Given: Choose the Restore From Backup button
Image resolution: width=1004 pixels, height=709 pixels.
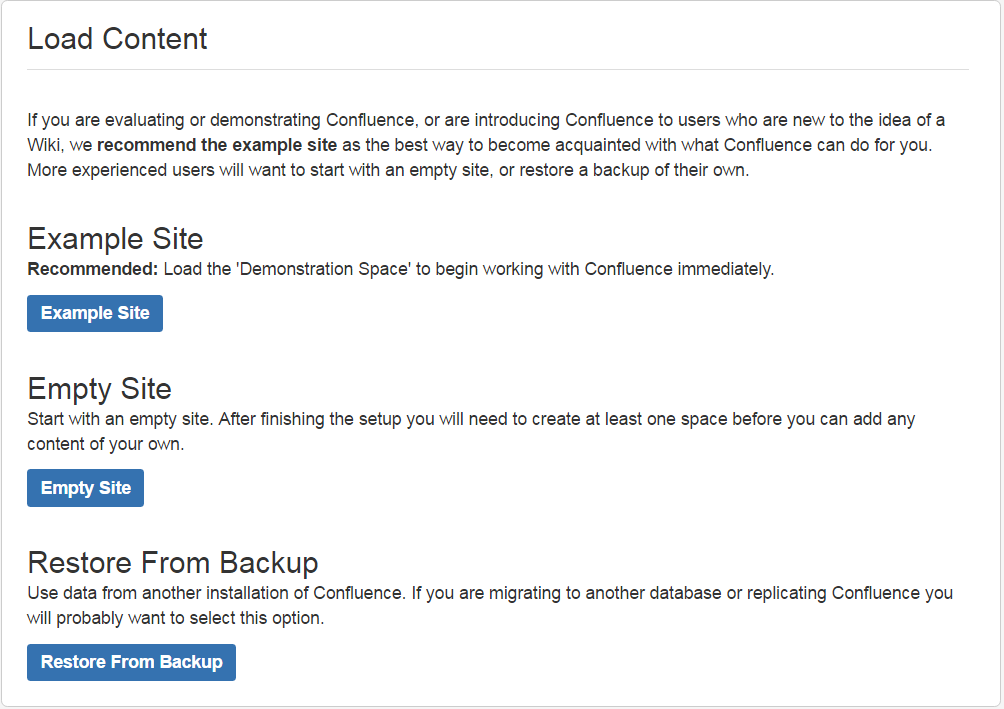Looking at the screenshot, I should (x=131, y=662).
